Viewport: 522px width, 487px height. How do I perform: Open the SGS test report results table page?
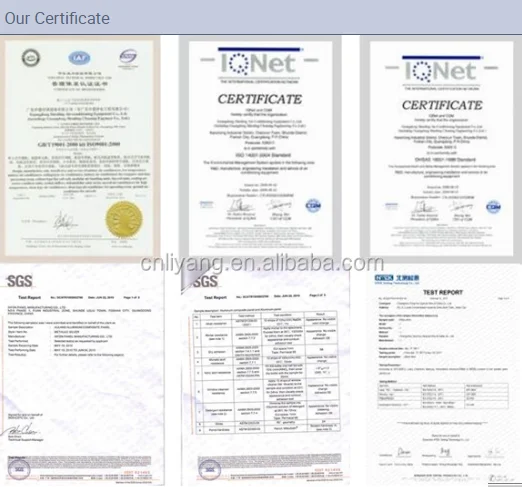(265, 374)
